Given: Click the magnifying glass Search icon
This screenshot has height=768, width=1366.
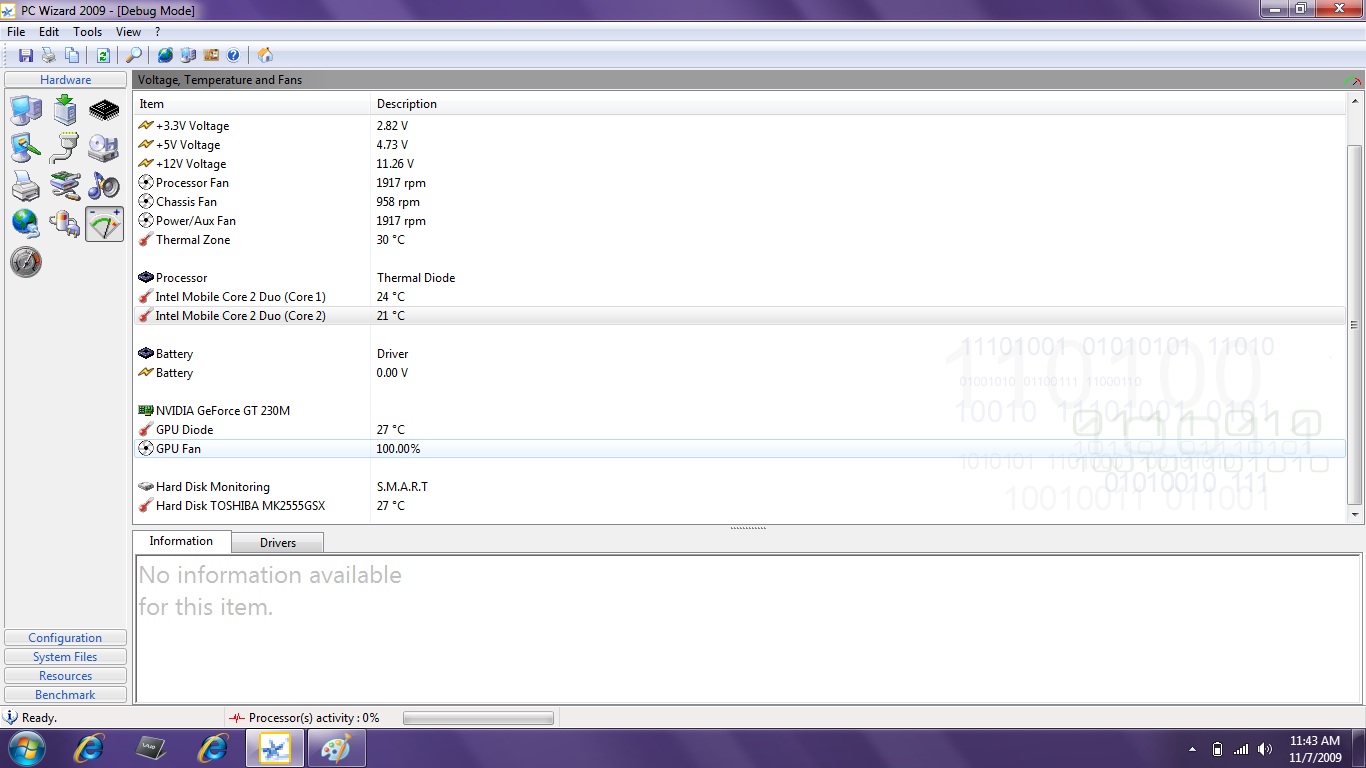Looking at the screenshot, I should [133, 55].
